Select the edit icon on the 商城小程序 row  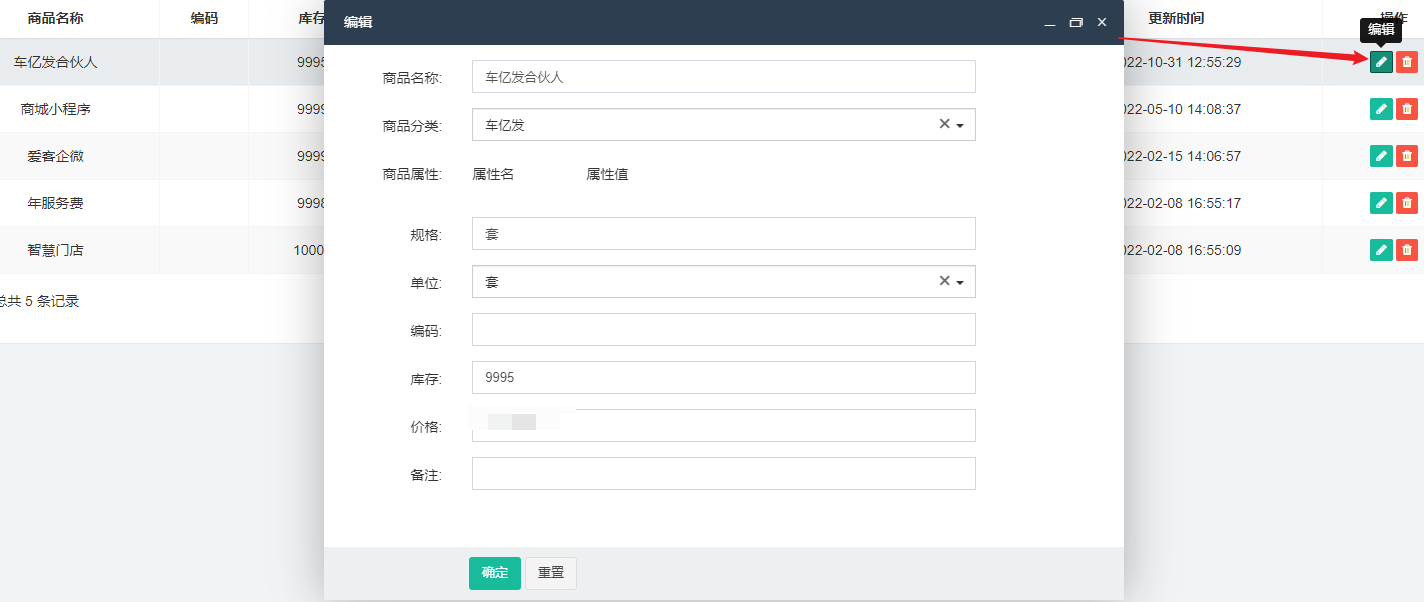pos(1381,109)
